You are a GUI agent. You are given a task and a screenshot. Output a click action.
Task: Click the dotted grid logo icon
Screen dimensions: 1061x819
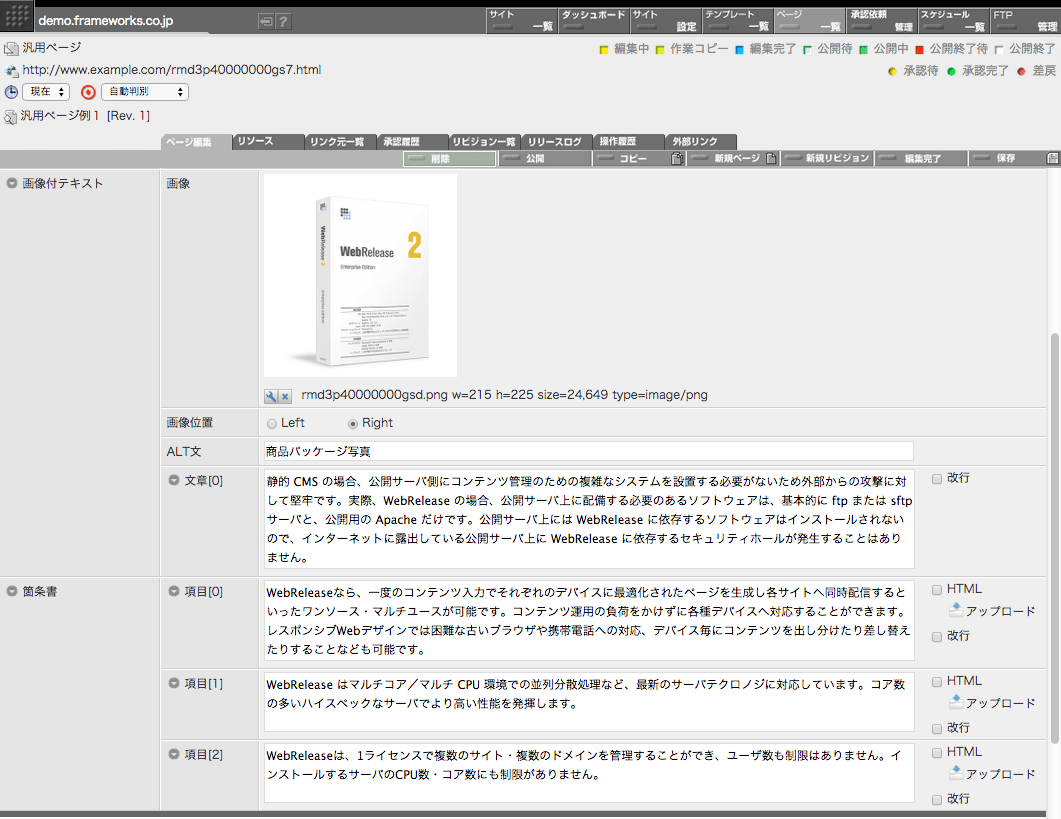(17, 16)
